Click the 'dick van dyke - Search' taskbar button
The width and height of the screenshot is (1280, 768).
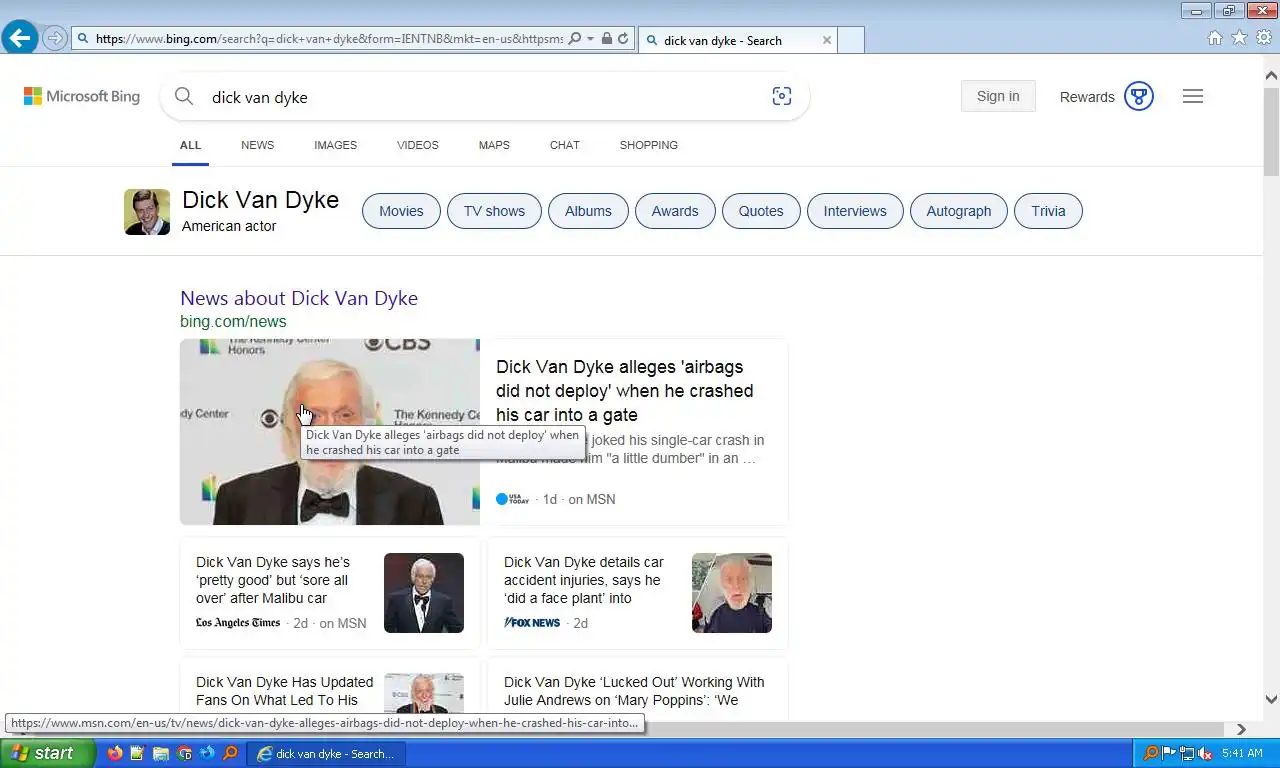[327, 753]
